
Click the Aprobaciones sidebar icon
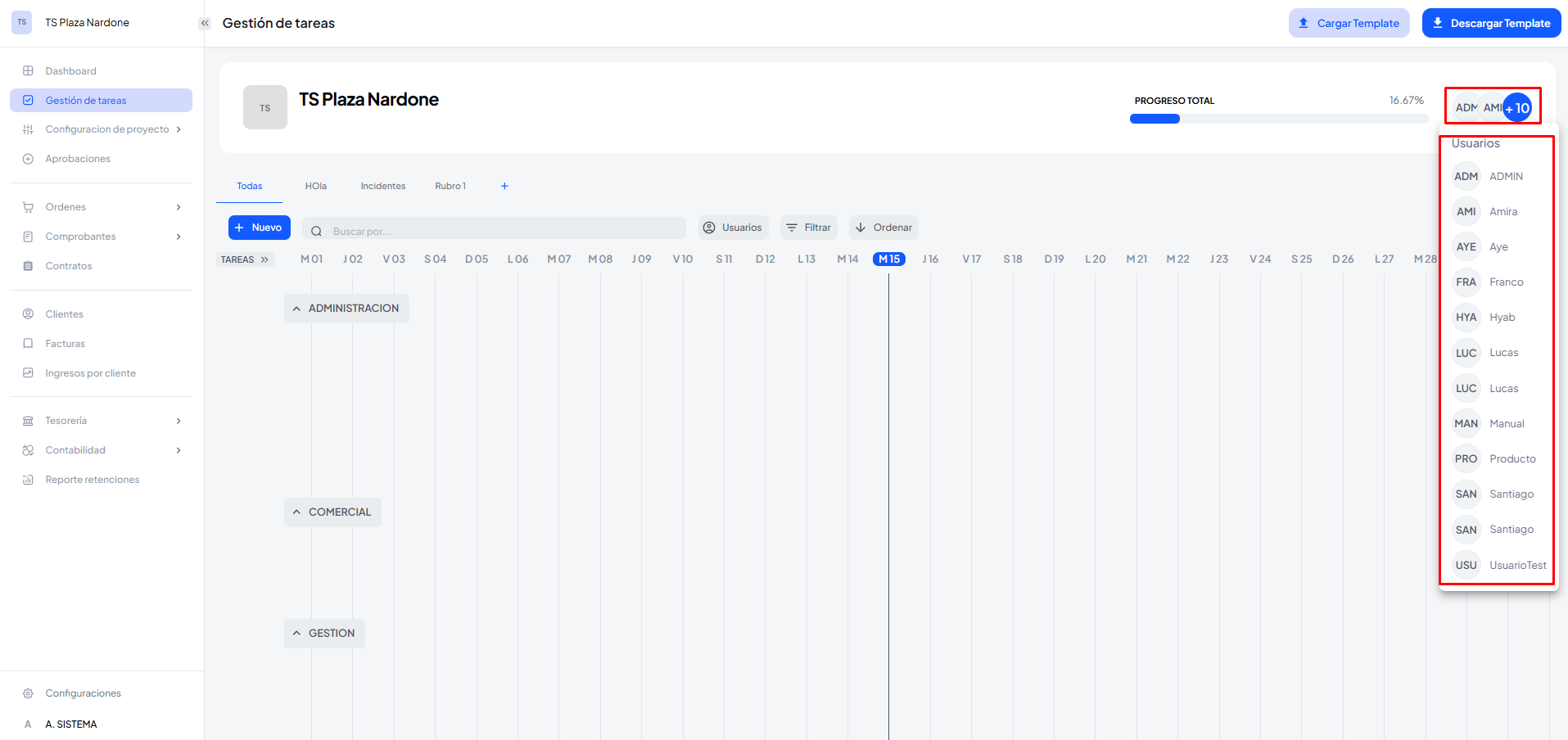[x=28, y=159]
